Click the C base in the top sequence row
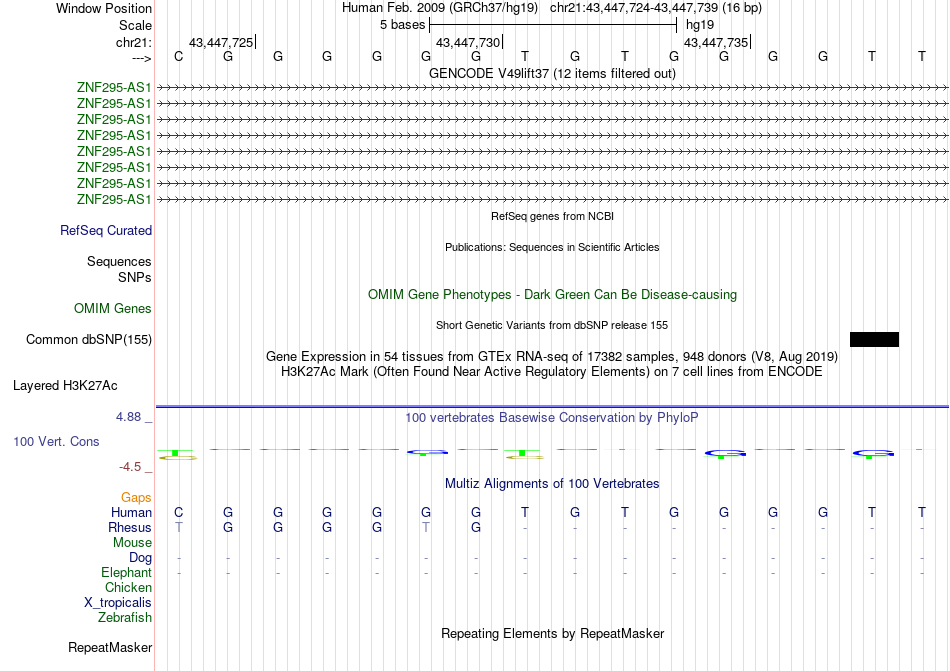This screenshot has height=671, width=950. (178, 56)
